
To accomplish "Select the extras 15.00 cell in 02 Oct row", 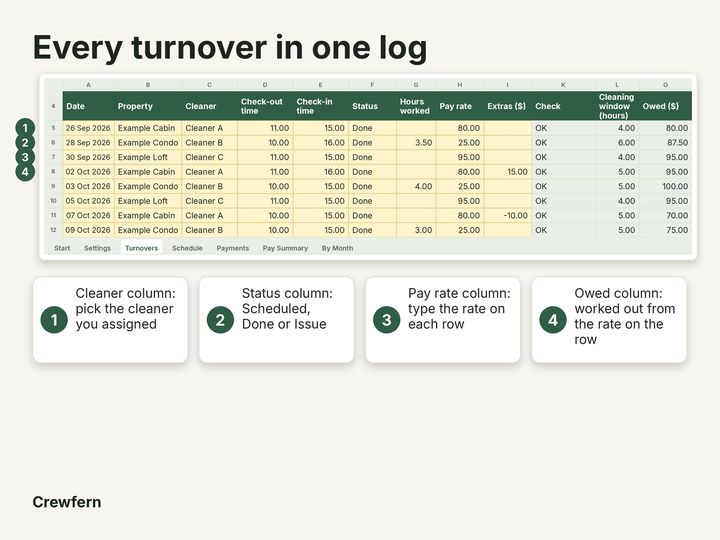I will tap(507, 172).
